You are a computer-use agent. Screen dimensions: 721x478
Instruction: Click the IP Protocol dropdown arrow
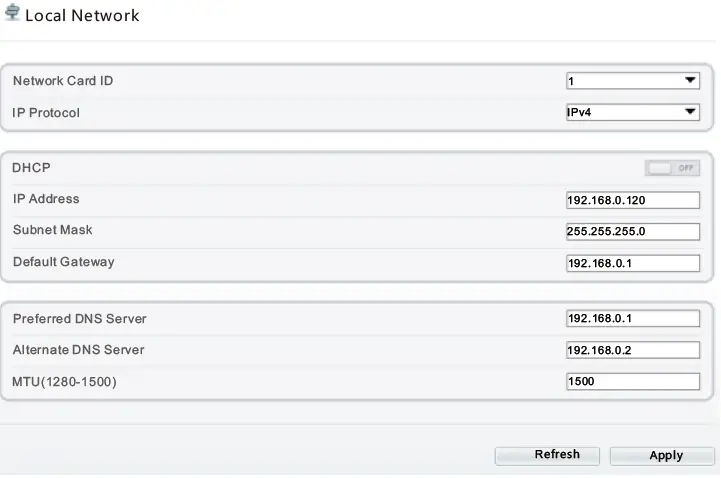pos(690,113)
